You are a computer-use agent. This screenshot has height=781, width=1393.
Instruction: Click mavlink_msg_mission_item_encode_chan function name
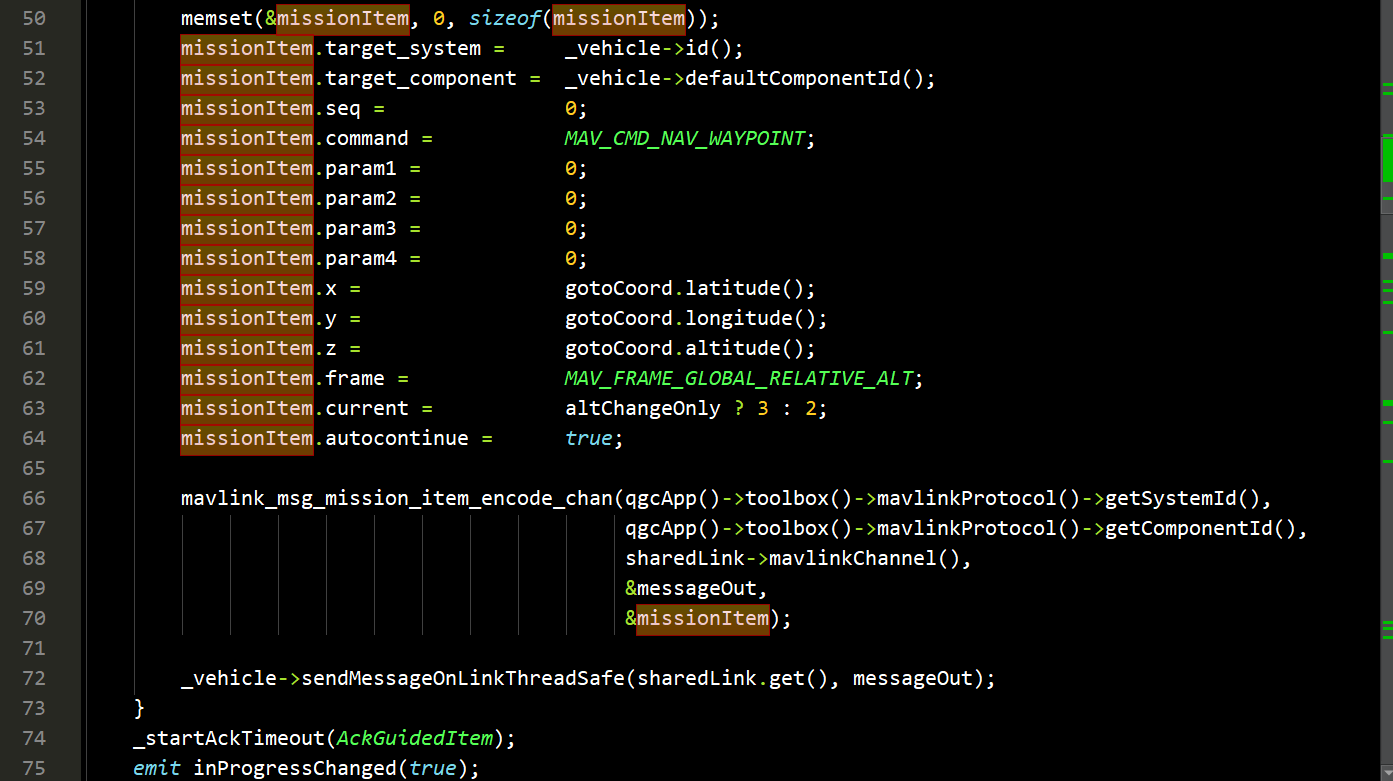point(397,498)
